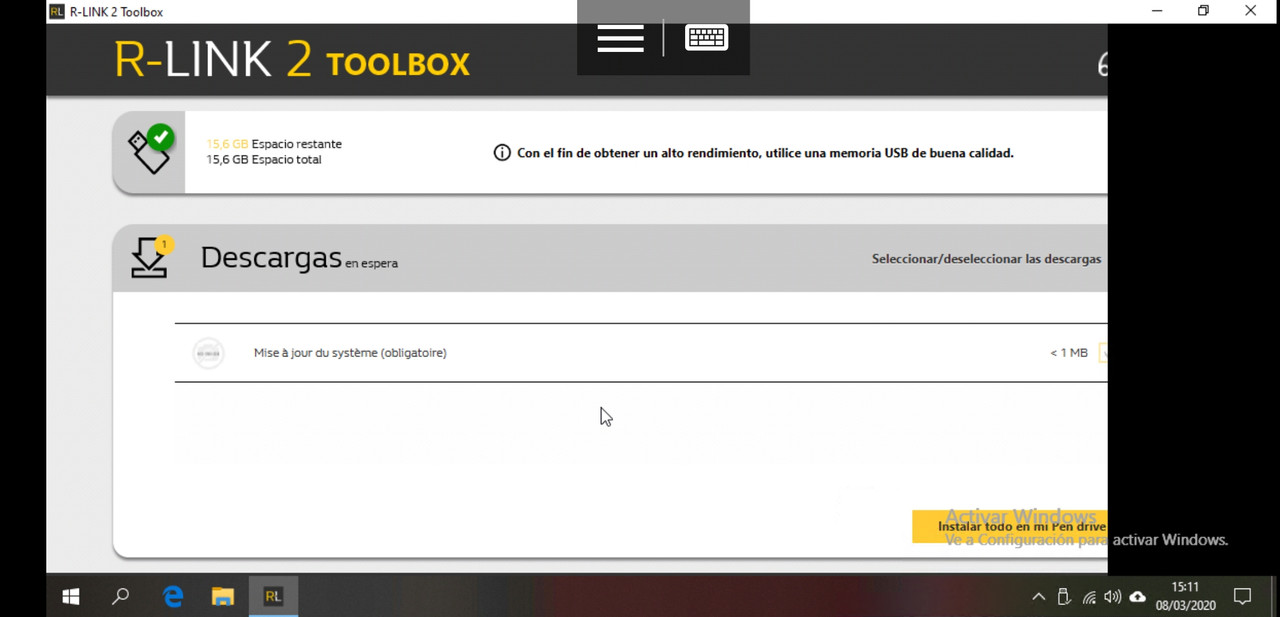The height and width of the screenshot is (617, 1280).
Task: Click Seleccionar/deseleccionar las descargas
Action: click(986, 259)
